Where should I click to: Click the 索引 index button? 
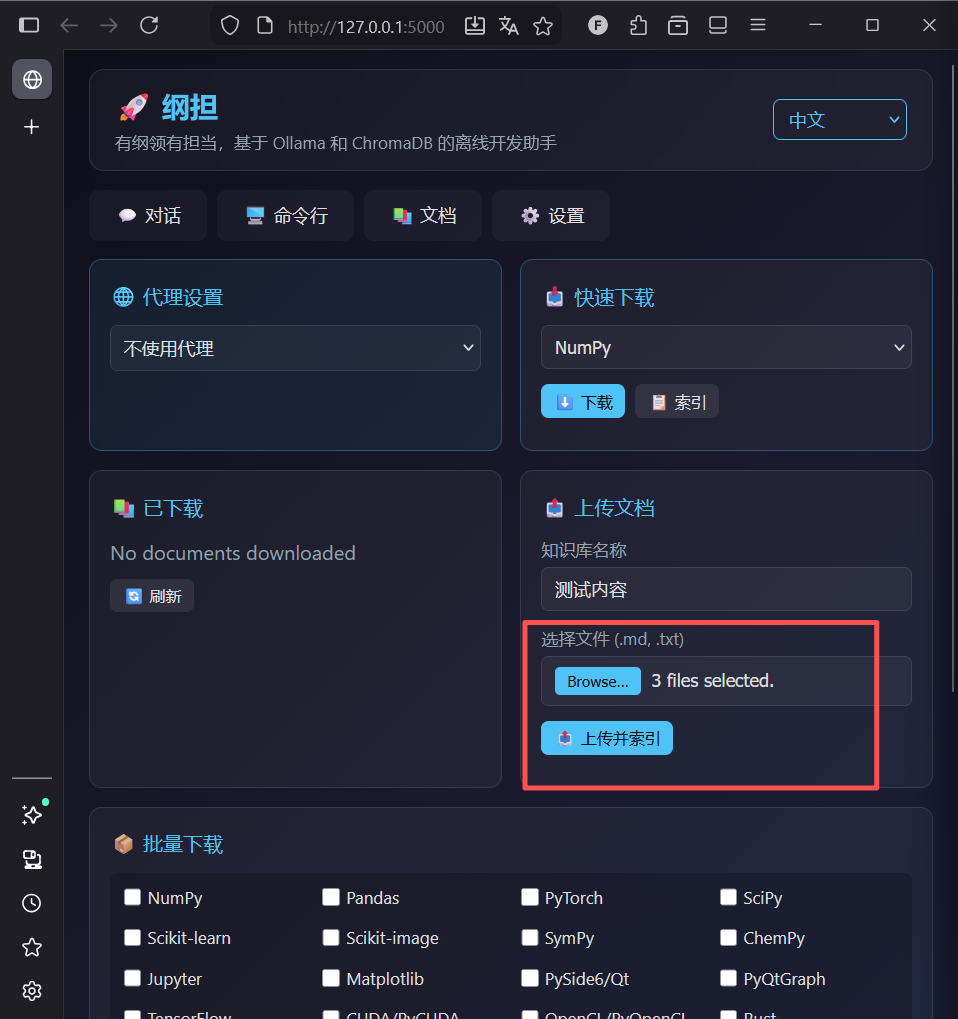(677, 402)
